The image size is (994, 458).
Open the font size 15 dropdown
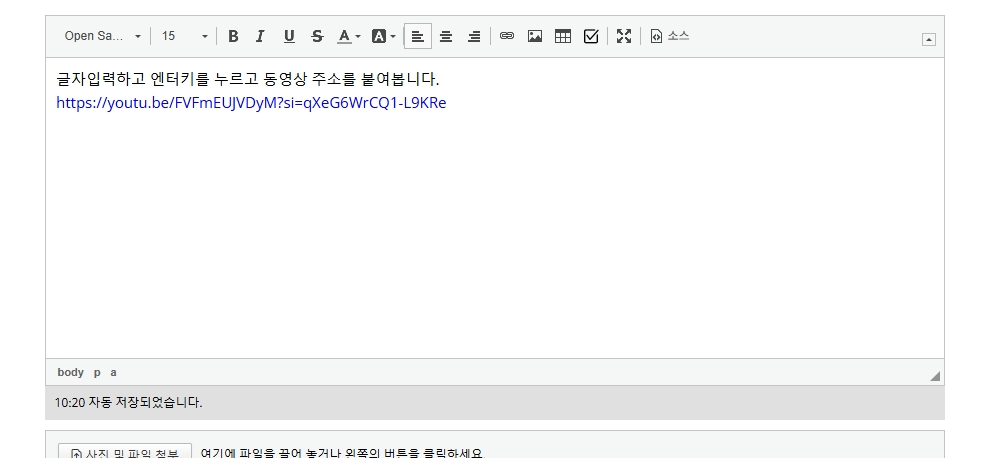click(184, 36)
